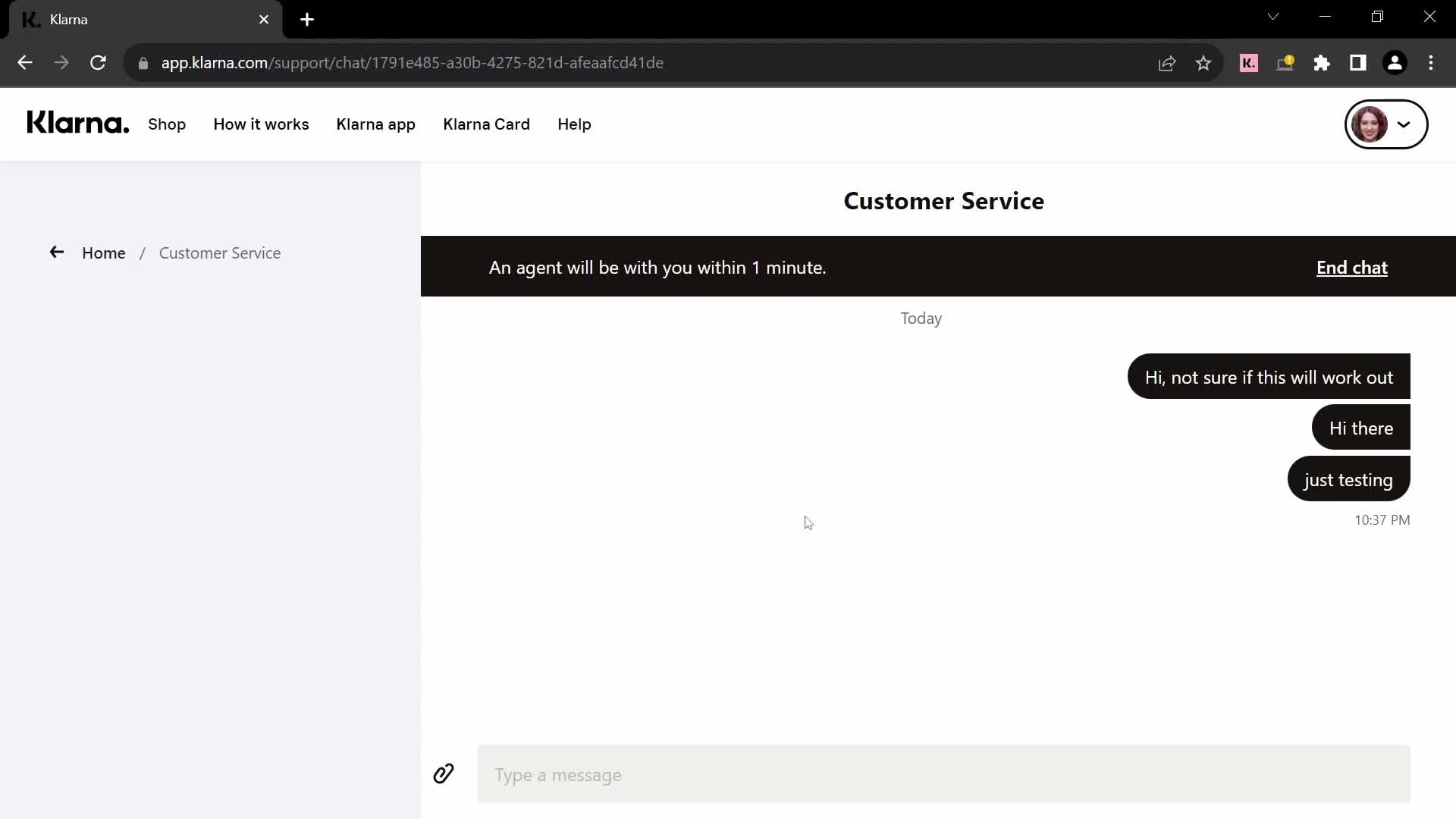Screen dimensions: 1456x819
Task: Close the browser window
Action: pyautogui.click(x=1429, y=17)
